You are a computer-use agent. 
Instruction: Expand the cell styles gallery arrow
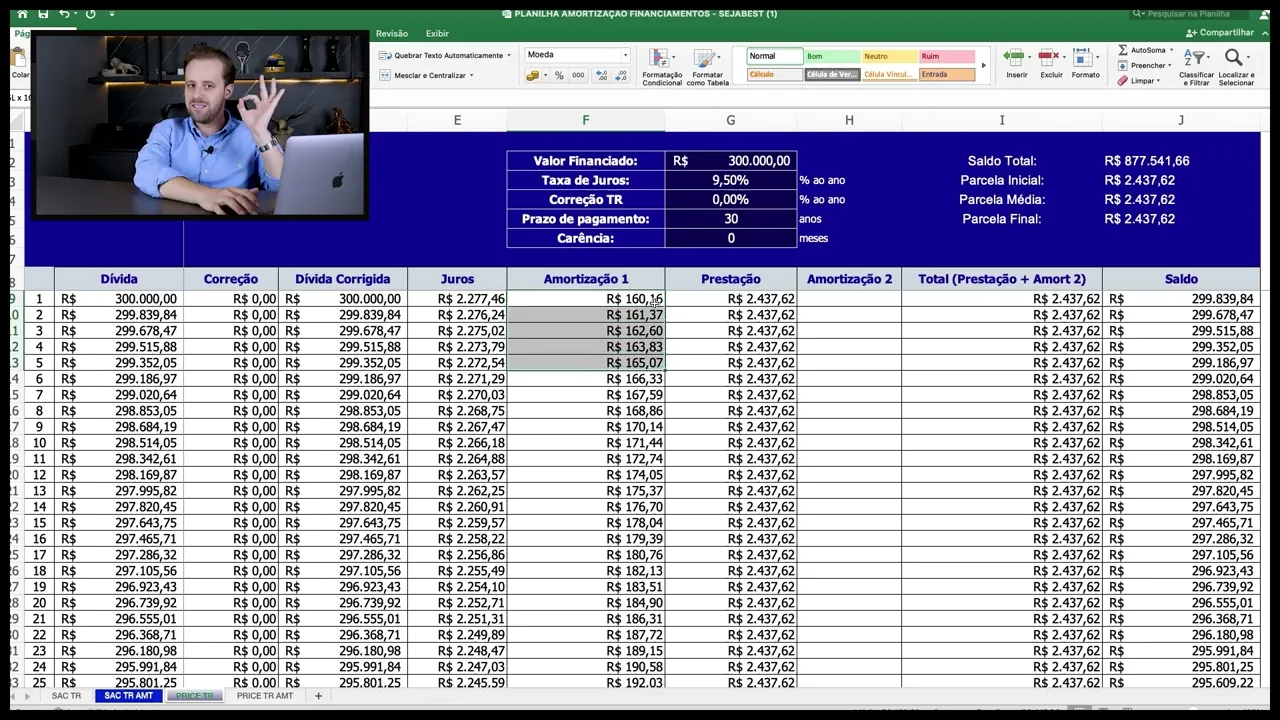pos(984,66)
